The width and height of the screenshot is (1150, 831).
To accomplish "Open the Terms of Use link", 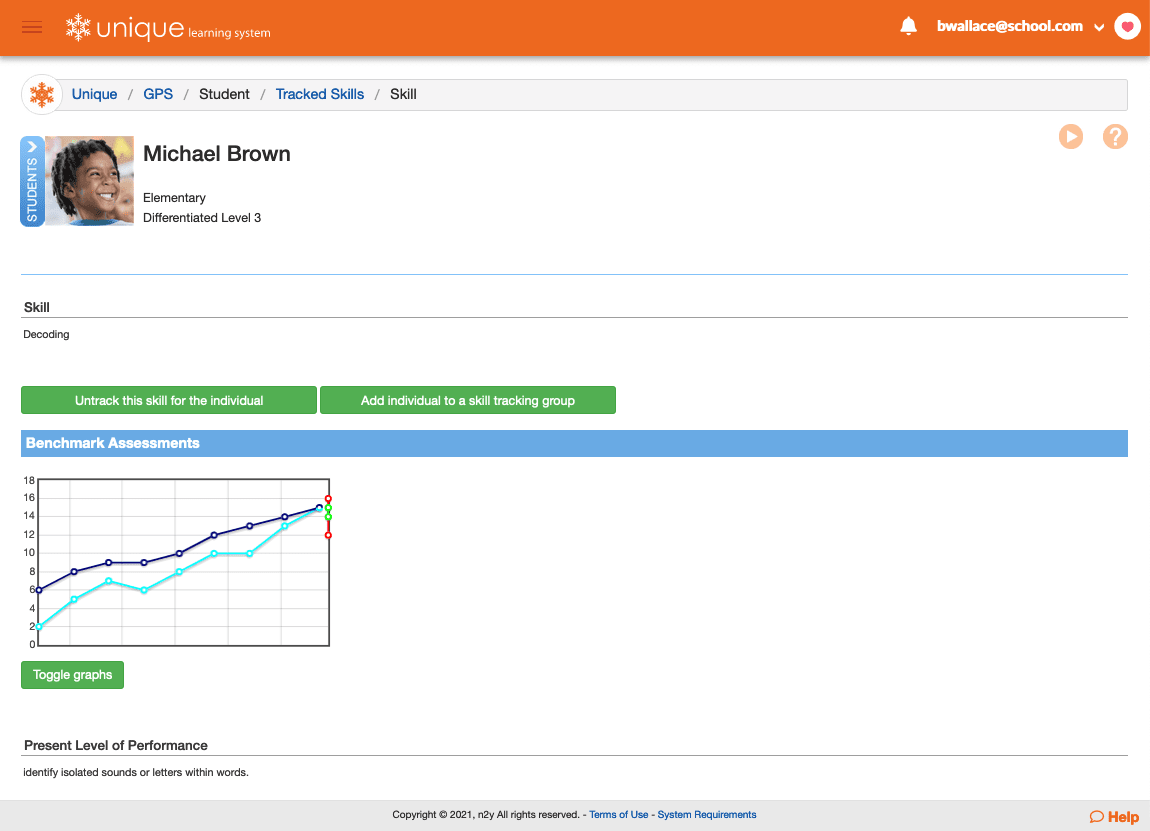I will pyautogui.click(x=618, y=815).
